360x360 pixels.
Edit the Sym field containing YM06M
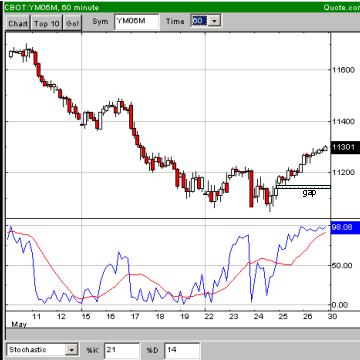[x=136, y=22]
